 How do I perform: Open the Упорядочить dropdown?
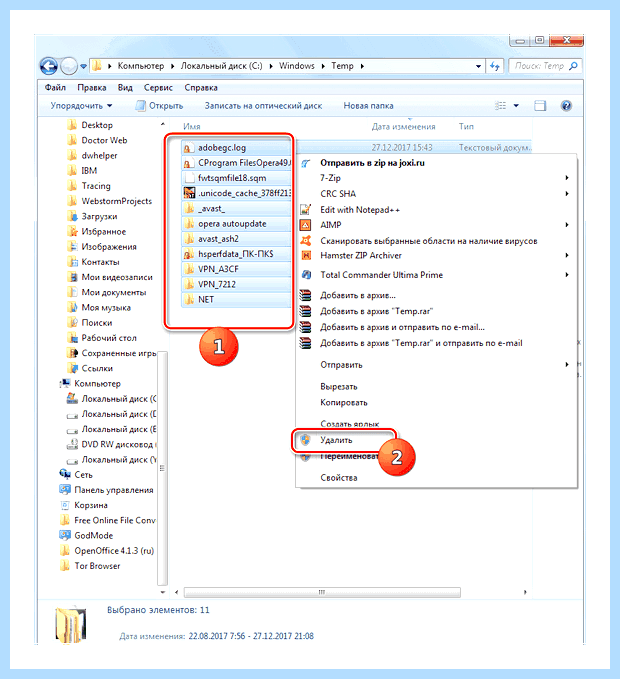[x=81, y=106]
